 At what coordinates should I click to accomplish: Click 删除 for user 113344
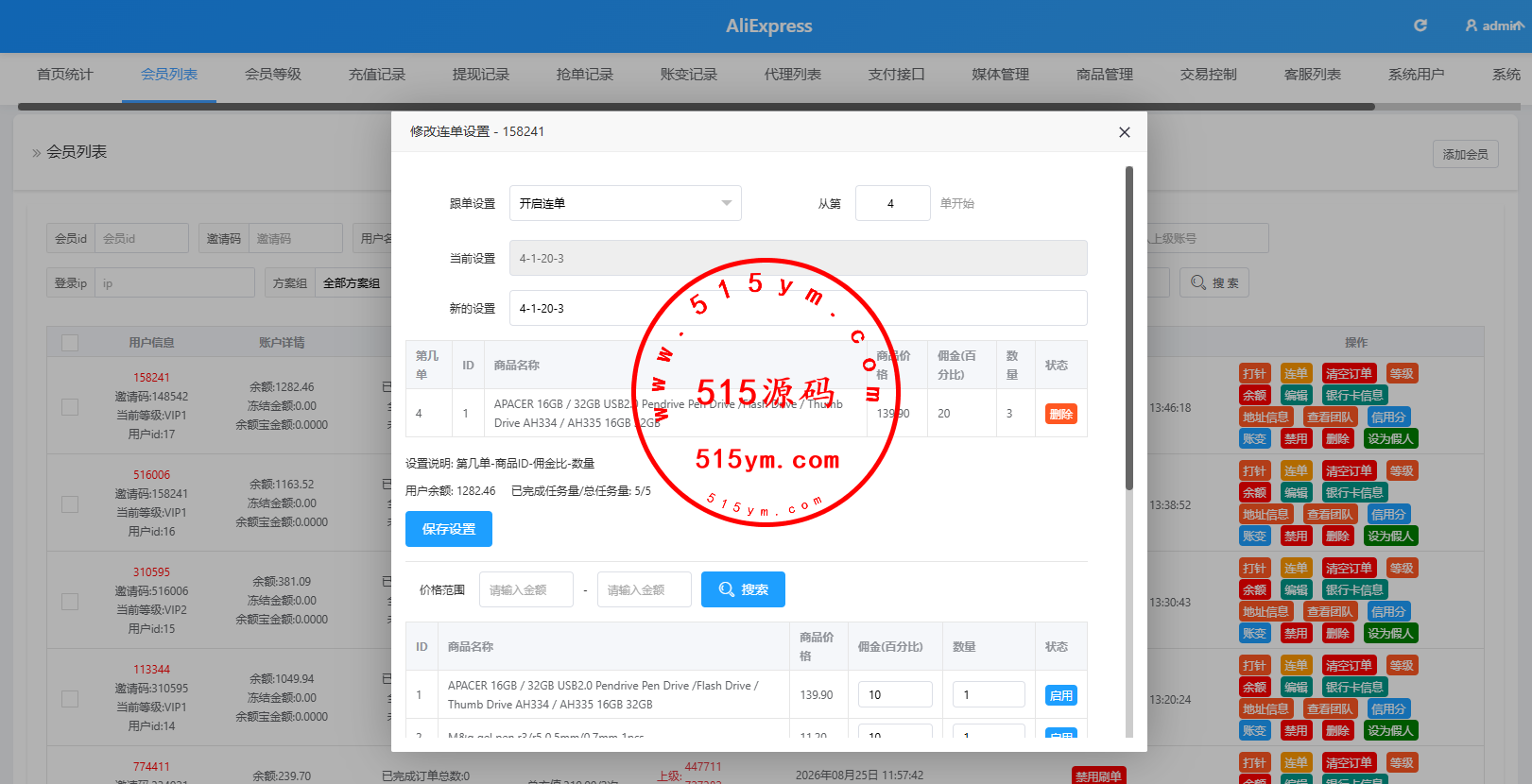[1337, 730]
